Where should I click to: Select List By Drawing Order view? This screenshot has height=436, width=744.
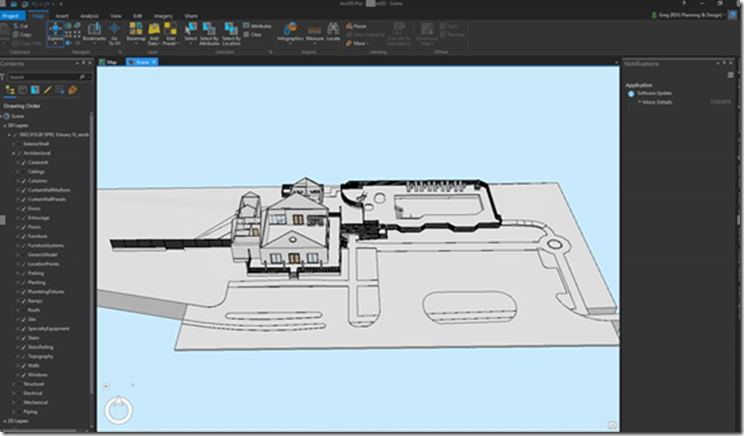[x=9, y=90]
